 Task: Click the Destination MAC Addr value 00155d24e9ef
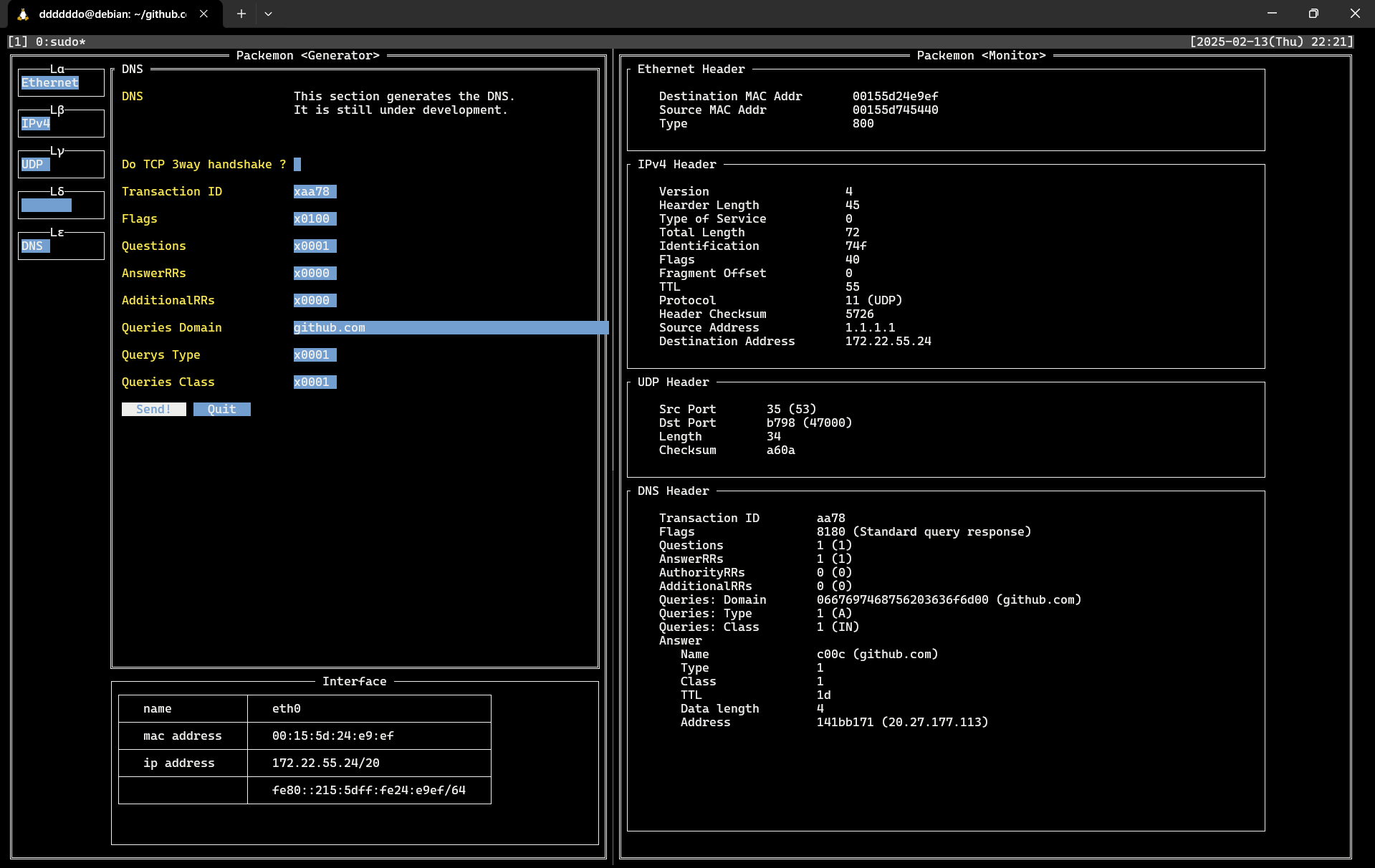click(896, 97)
